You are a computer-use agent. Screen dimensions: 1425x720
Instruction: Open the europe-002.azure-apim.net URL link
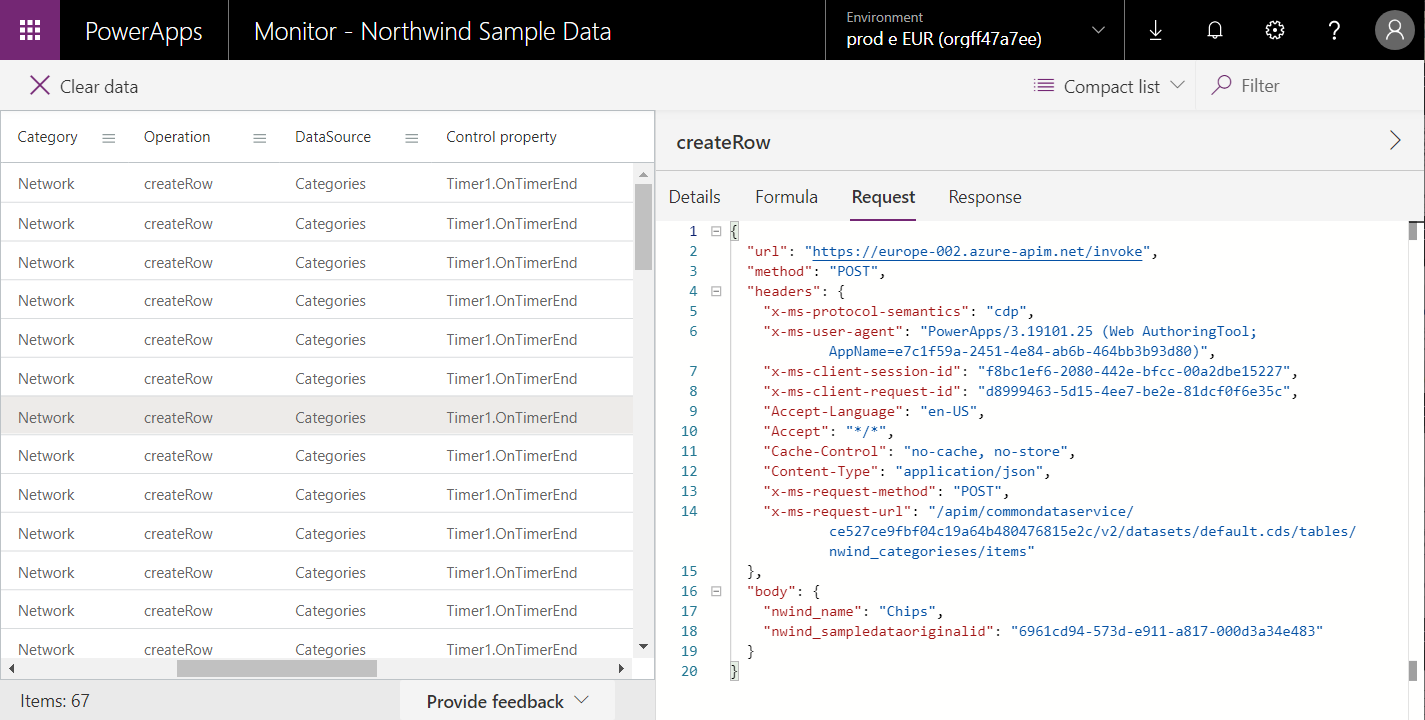(x=976, y=251)
